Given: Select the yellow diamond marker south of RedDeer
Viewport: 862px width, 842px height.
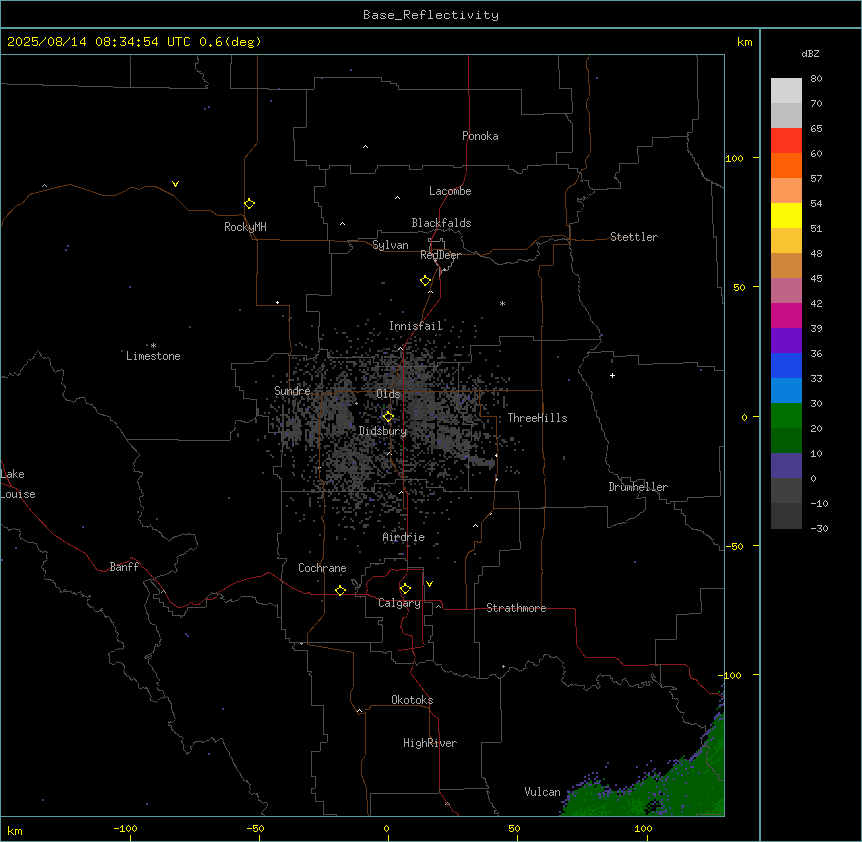Looking at the screenshot, I should coord(425,280).
